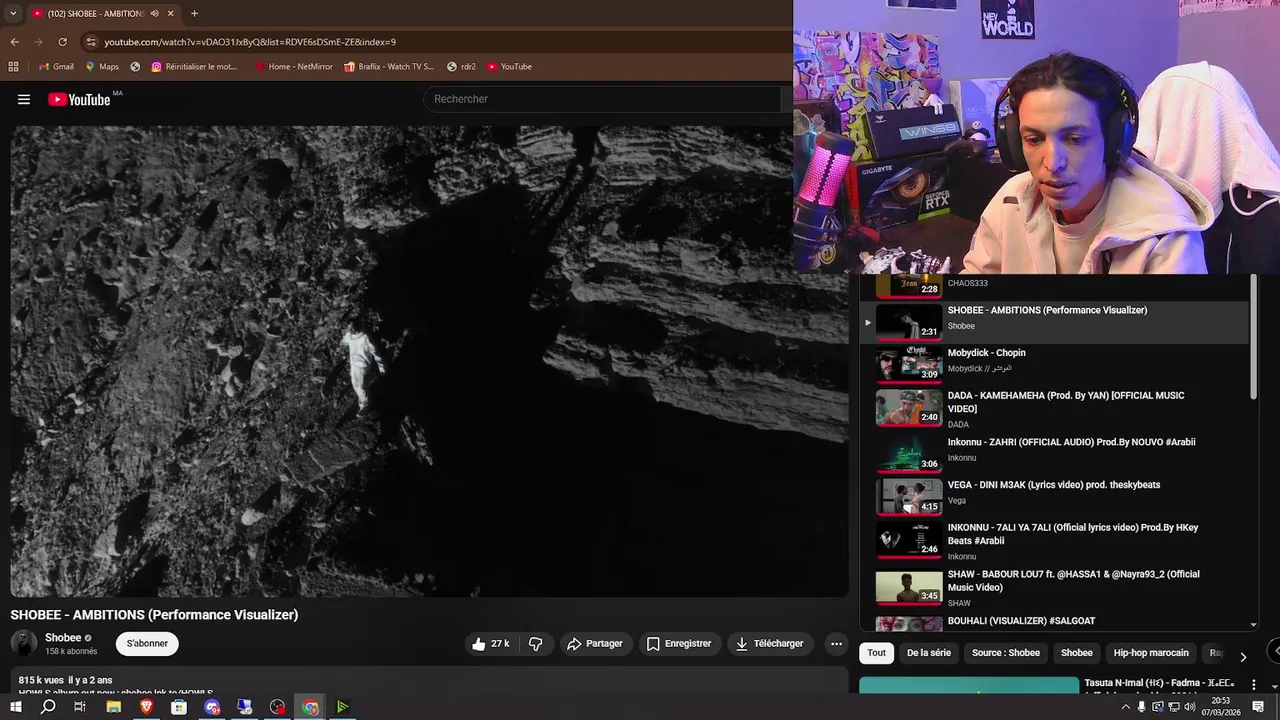Screen dimensions: 1280x720
Task: Open the Braflix - Watch TV bookmark
Action: coord(388,67)
